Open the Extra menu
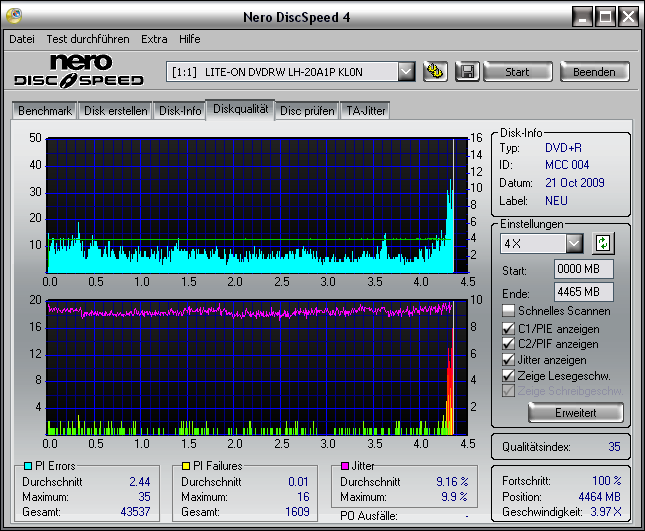645x531 pixels. tap(154, 39)
